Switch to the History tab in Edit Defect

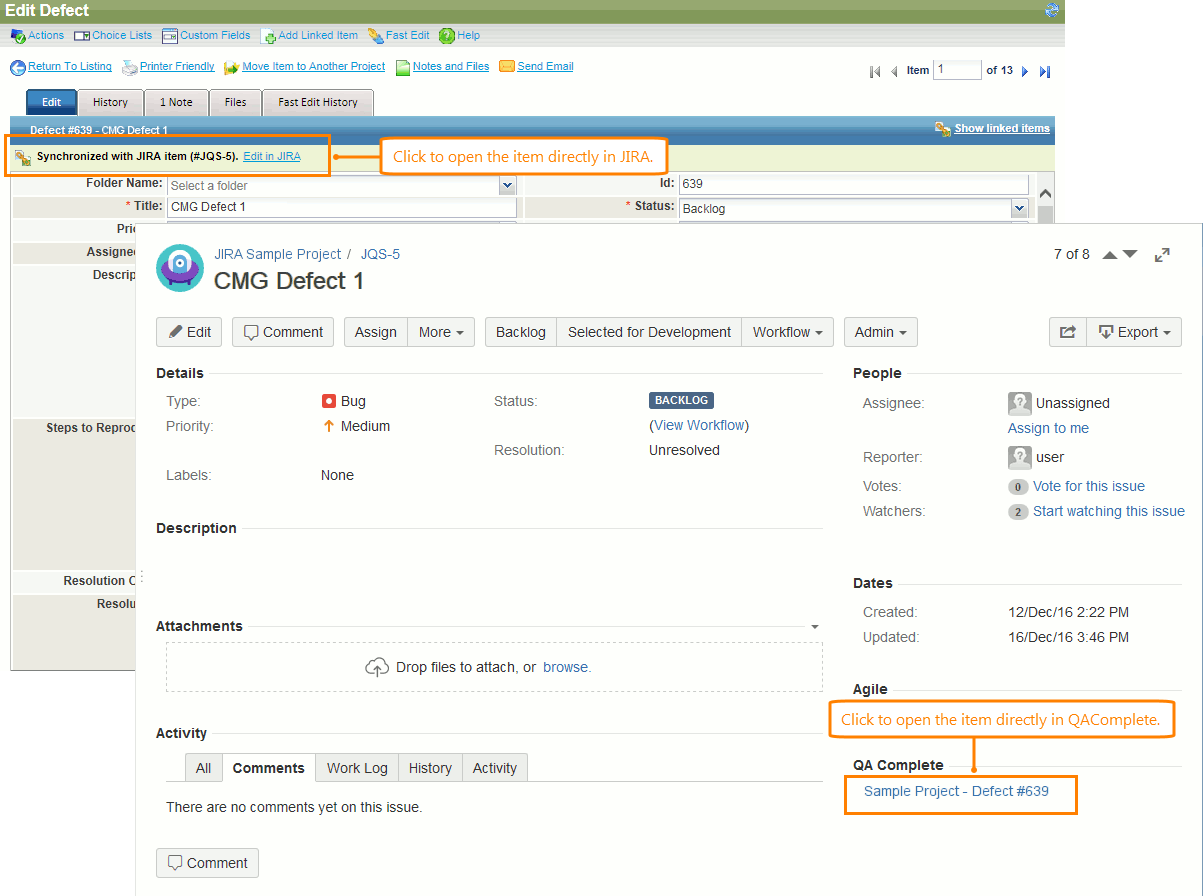(110, 102)
